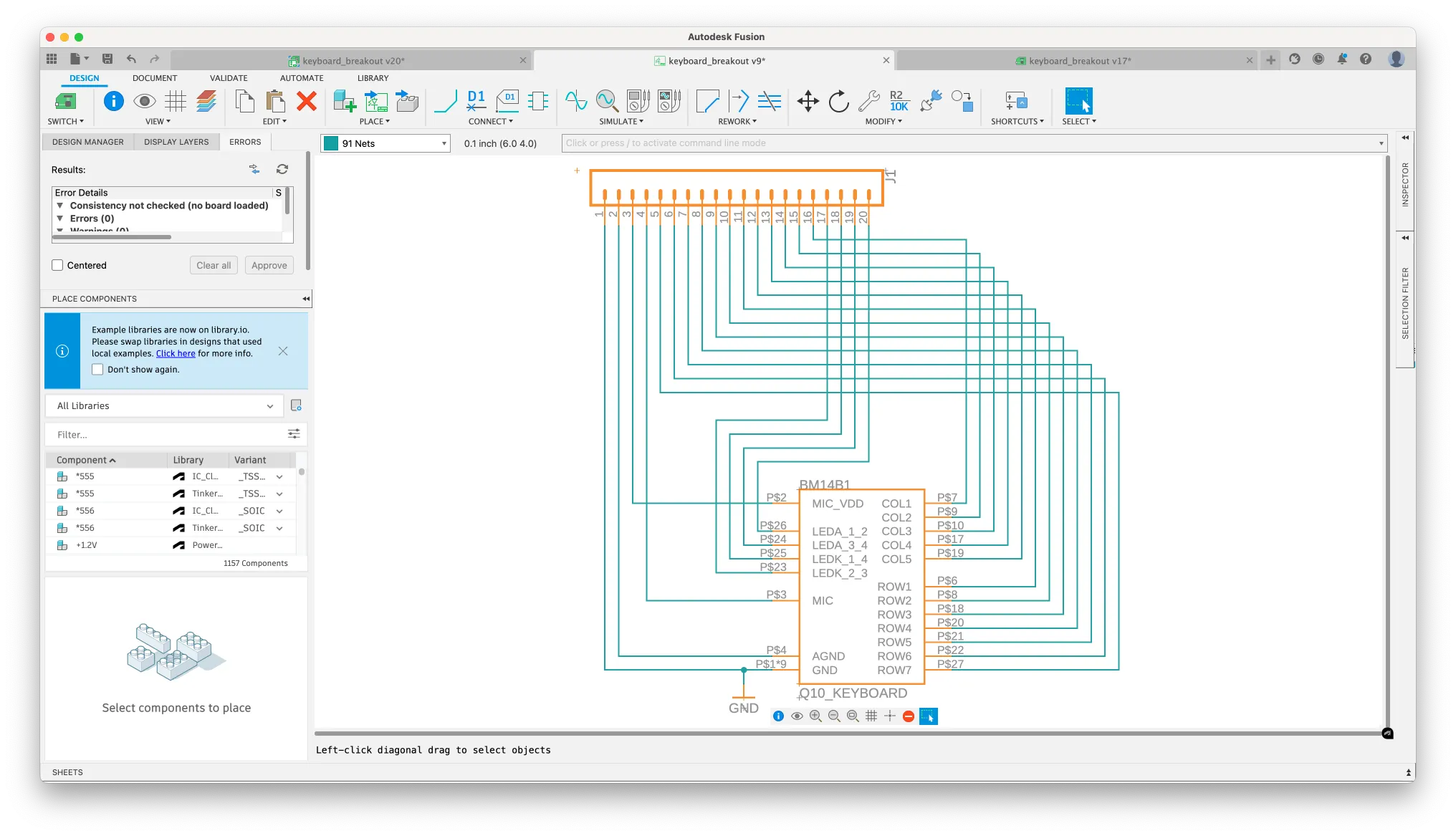Viewport: 1456px width, 836px height.
Task: Follow the Click here link
Action: (176, 353)
